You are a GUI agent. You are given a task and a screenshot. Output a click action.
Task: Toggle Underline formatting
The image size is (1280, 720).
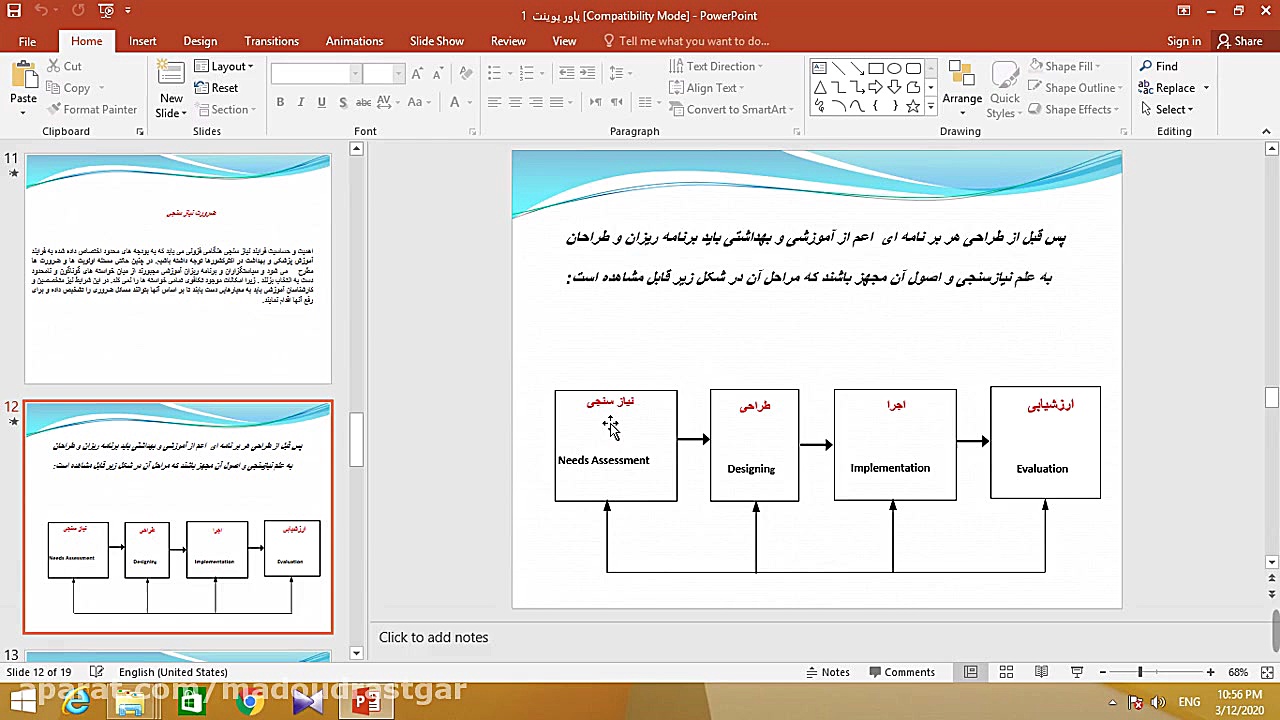[x=321, y=102]
